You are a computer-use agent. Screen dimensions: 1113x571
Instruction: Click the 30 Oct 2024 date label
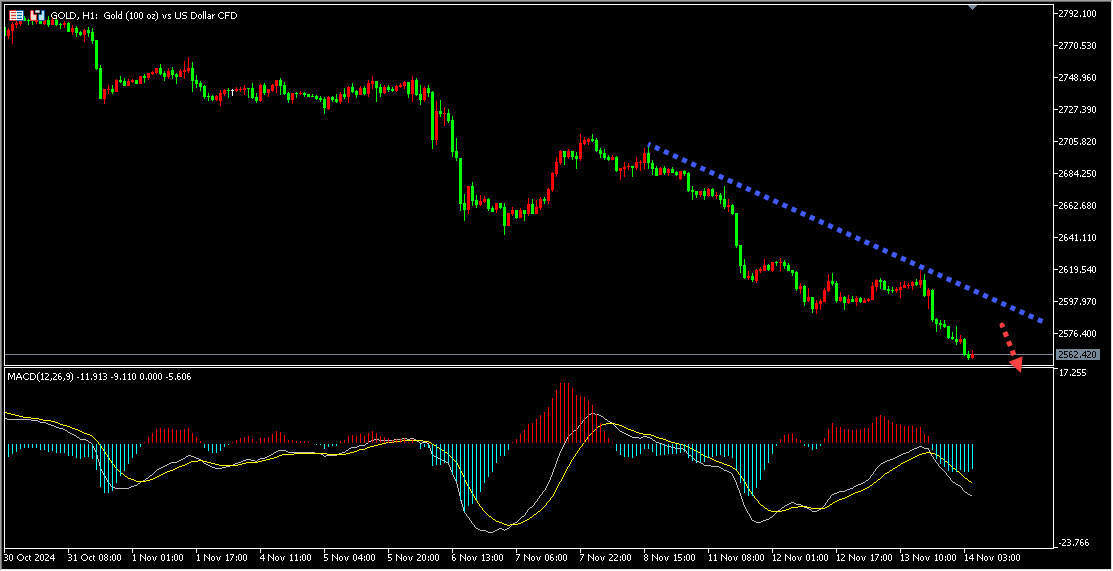[30, 557]
